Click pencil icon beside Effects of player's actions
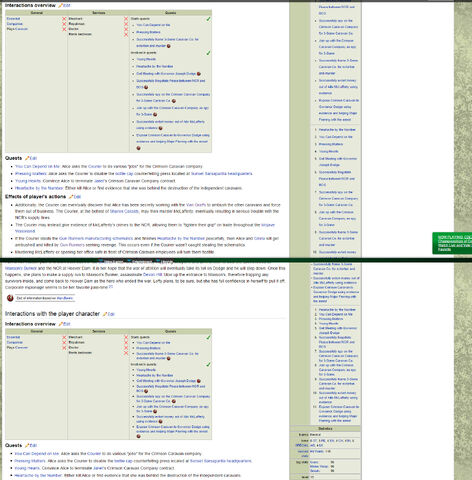 click(71, 197)
